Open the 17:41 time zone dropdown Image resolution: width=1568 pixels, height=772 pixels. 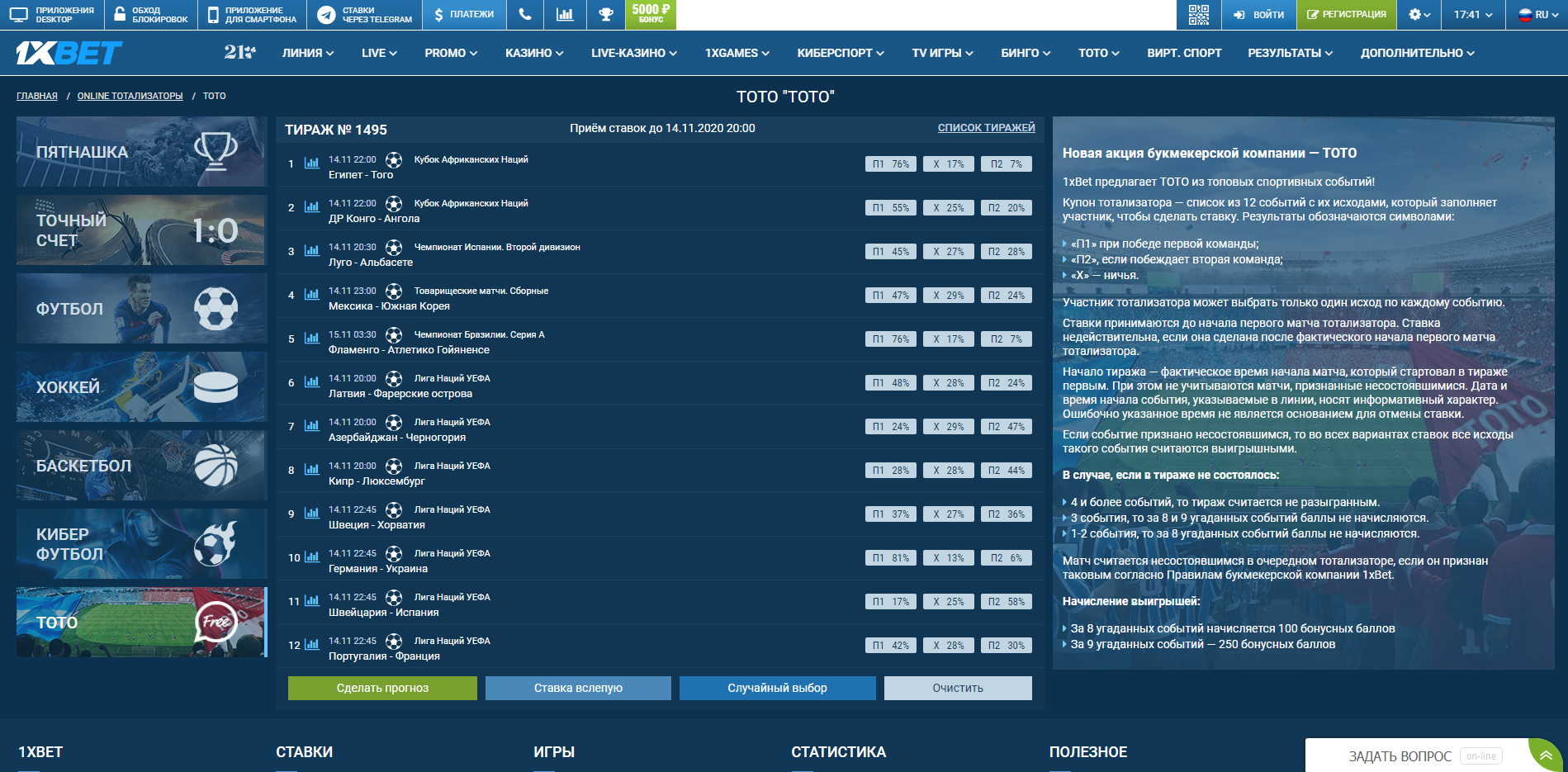coord(1473,14)
